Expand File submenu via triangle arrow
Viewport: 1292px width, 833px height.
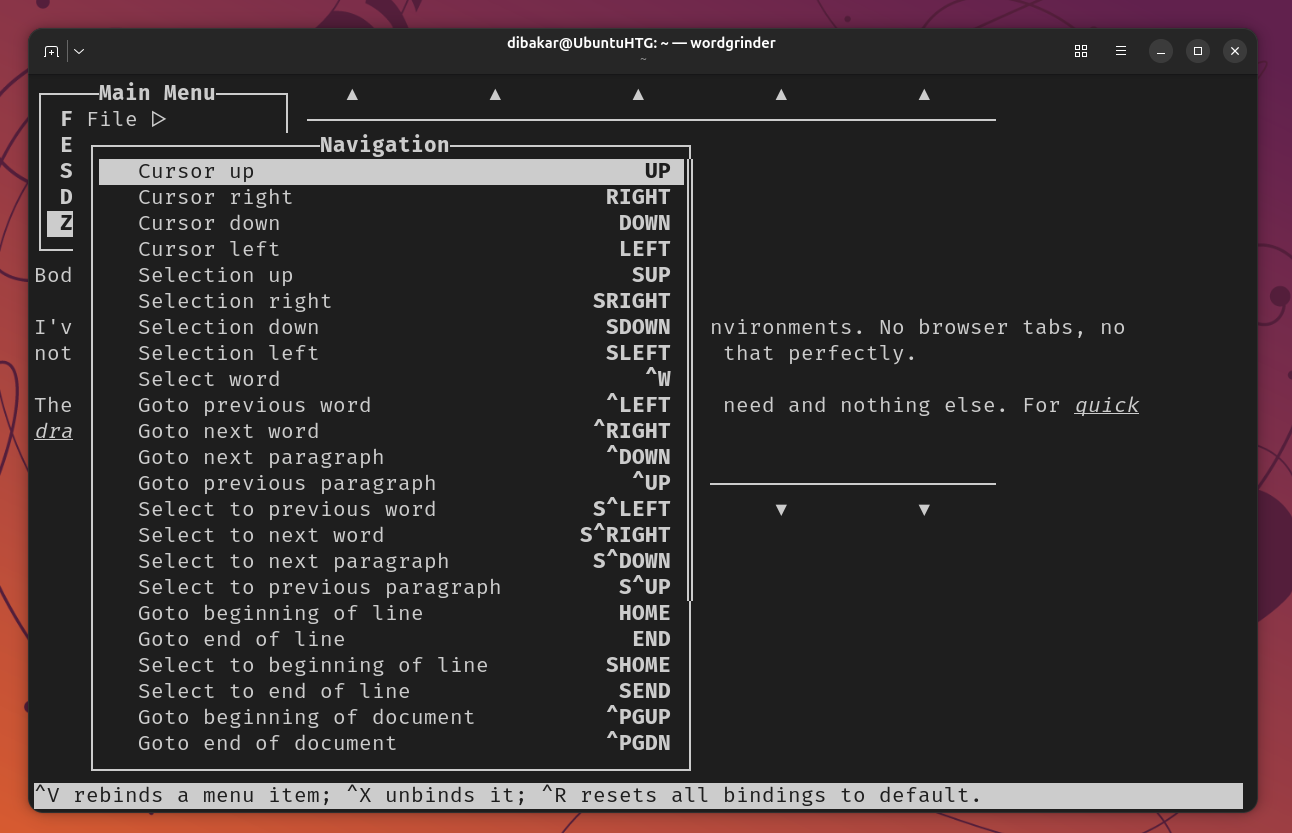point(158,119)
